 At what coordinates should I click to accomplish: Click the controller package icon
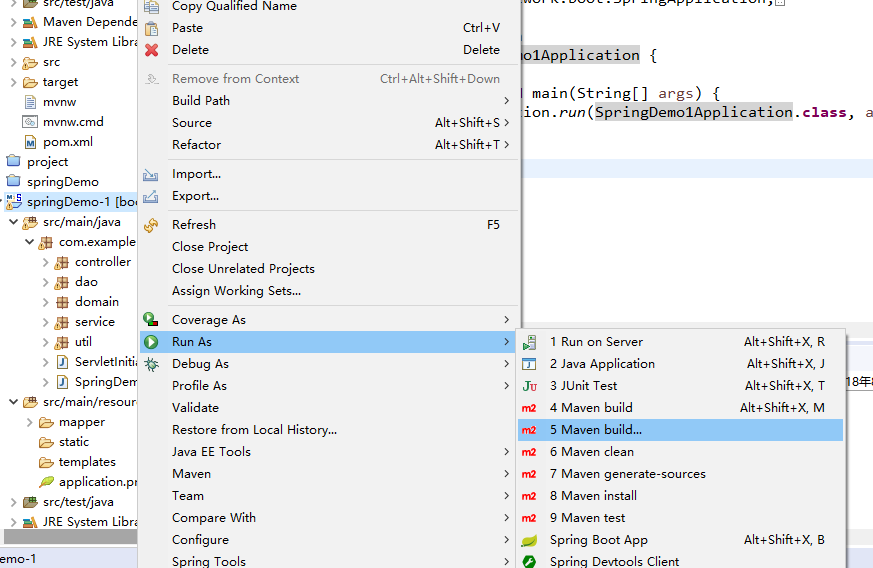point(62,262)
